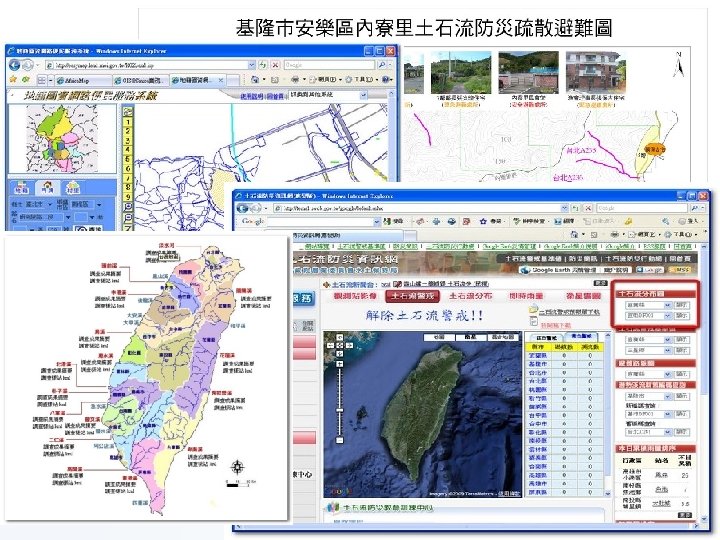Switch the satellite map to 衛星 view

pyautogui.click(x=470, y=337)
